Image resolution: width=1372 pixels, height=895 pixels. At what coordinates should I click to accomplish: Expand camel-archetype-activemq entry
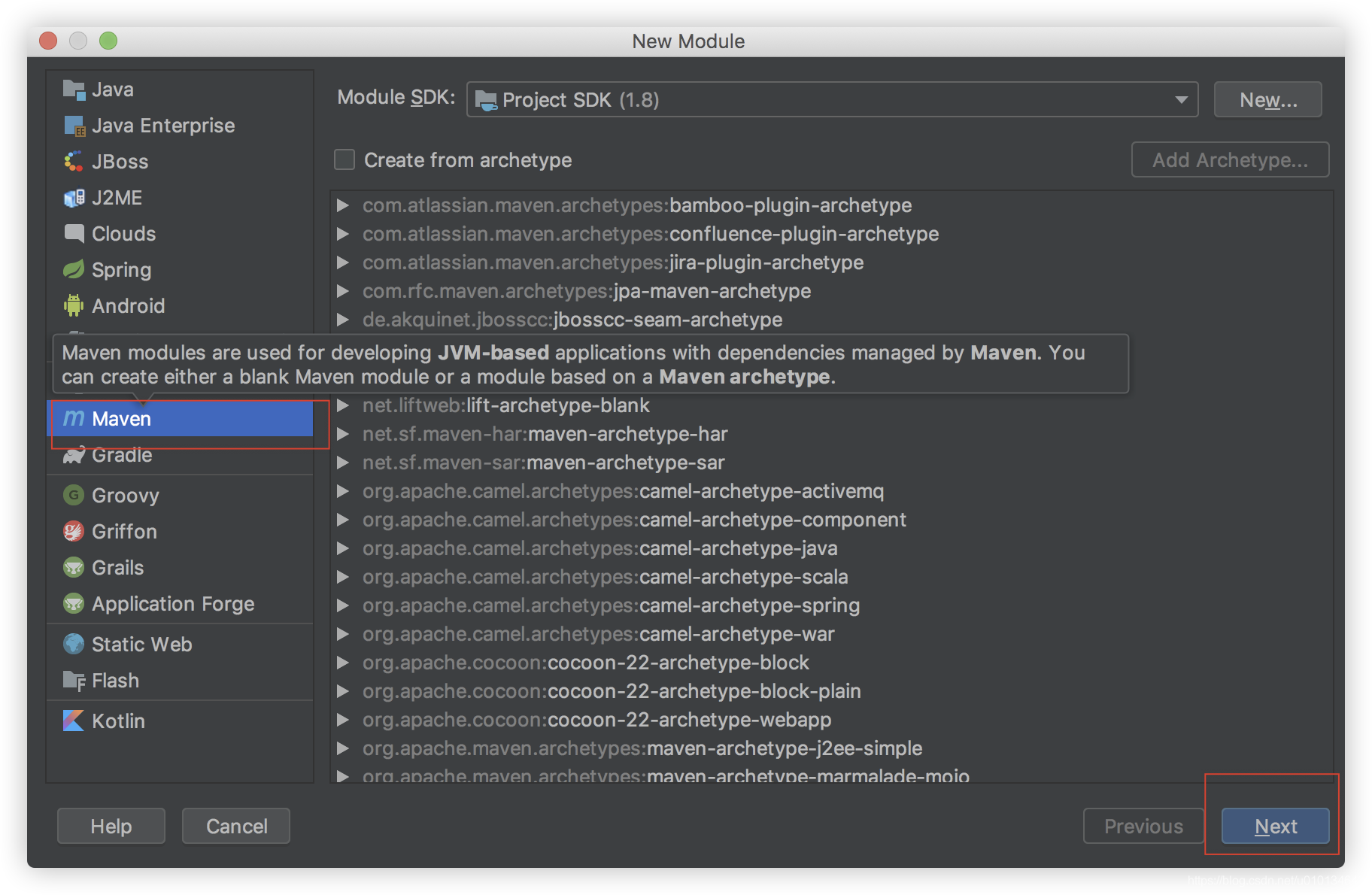coord(343,491)
